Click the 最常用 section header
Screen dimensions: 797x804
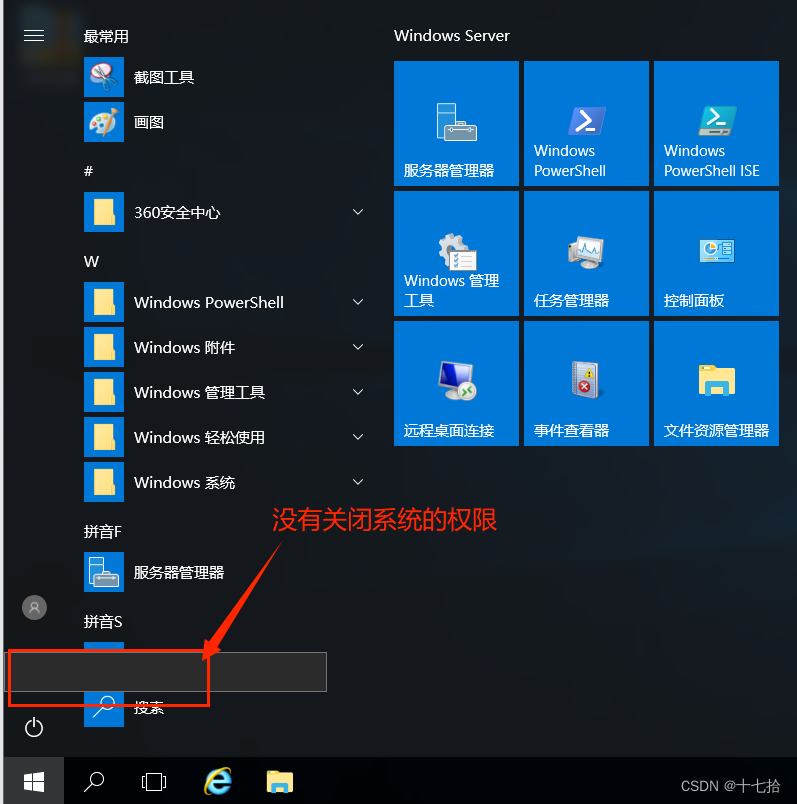pos(106,36)
